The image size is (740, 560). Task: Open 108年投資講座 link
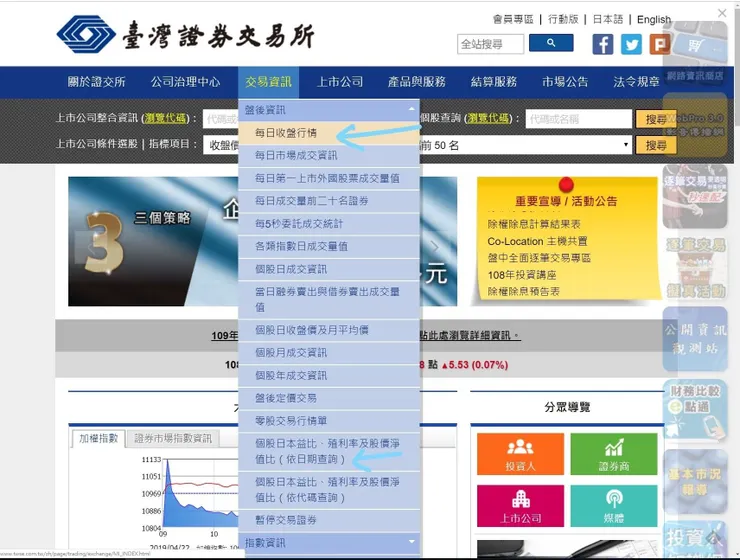coord(522,275)
